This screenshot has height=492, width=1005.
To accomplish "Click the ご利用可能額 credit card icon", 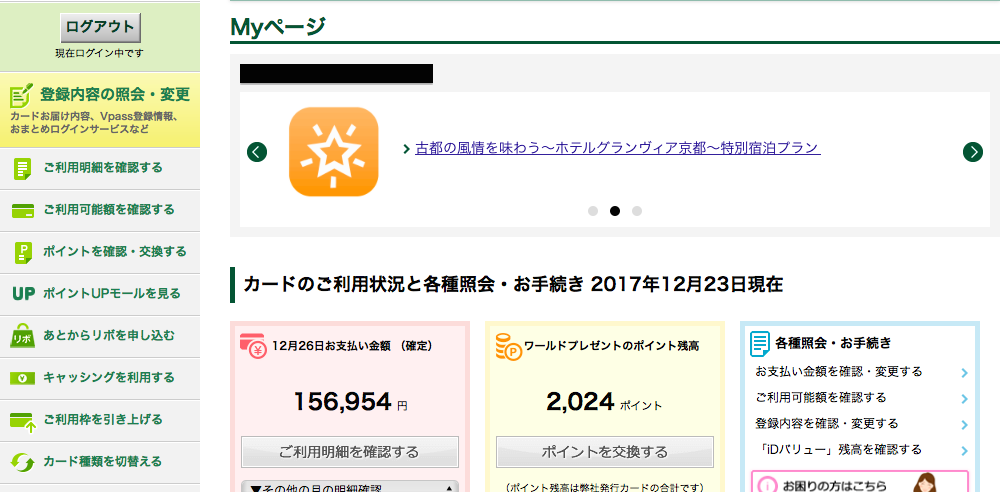I will coord(22,210).
